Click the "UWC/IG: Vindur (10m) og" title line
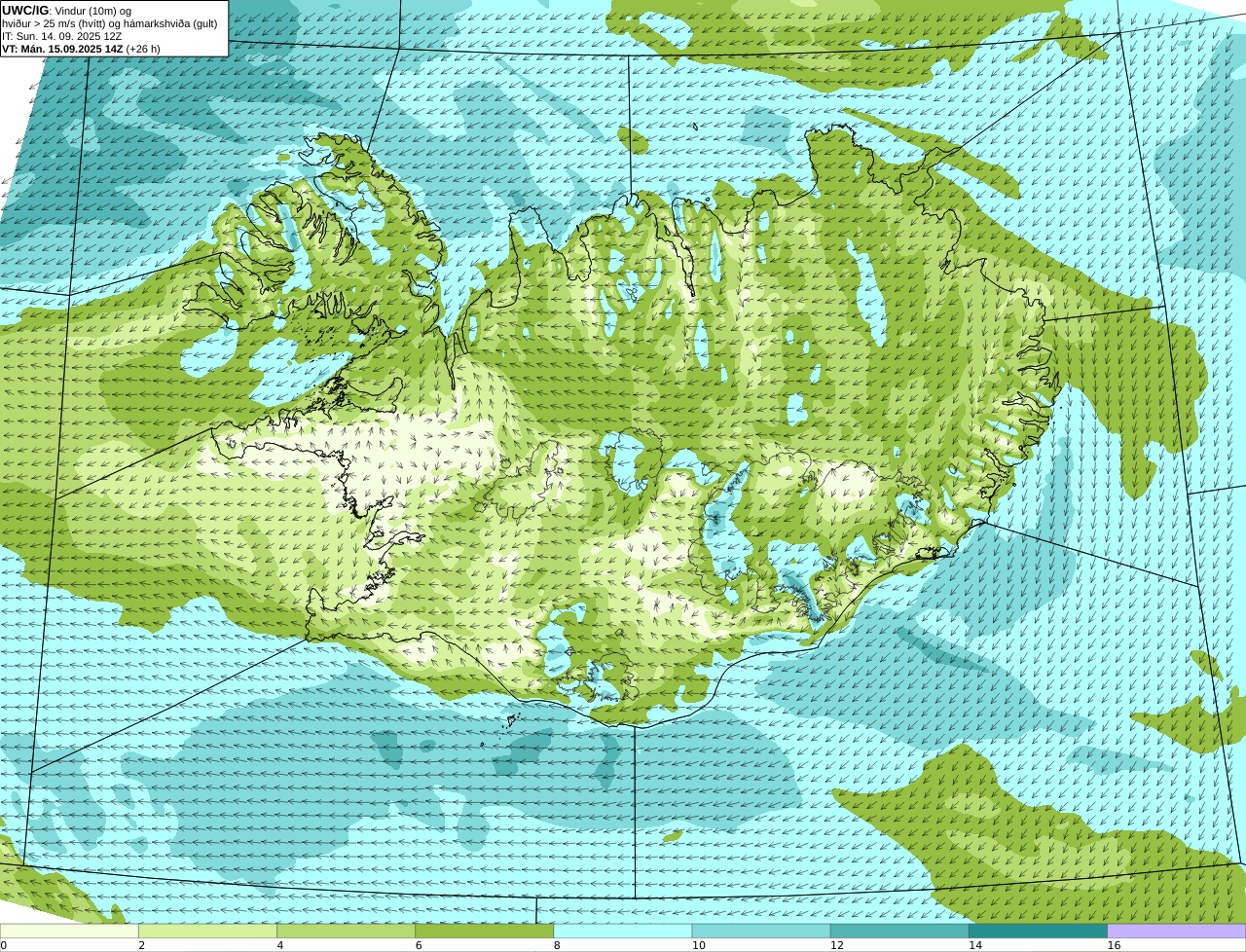Viewport: 1246px width, 952px height. 66,11
